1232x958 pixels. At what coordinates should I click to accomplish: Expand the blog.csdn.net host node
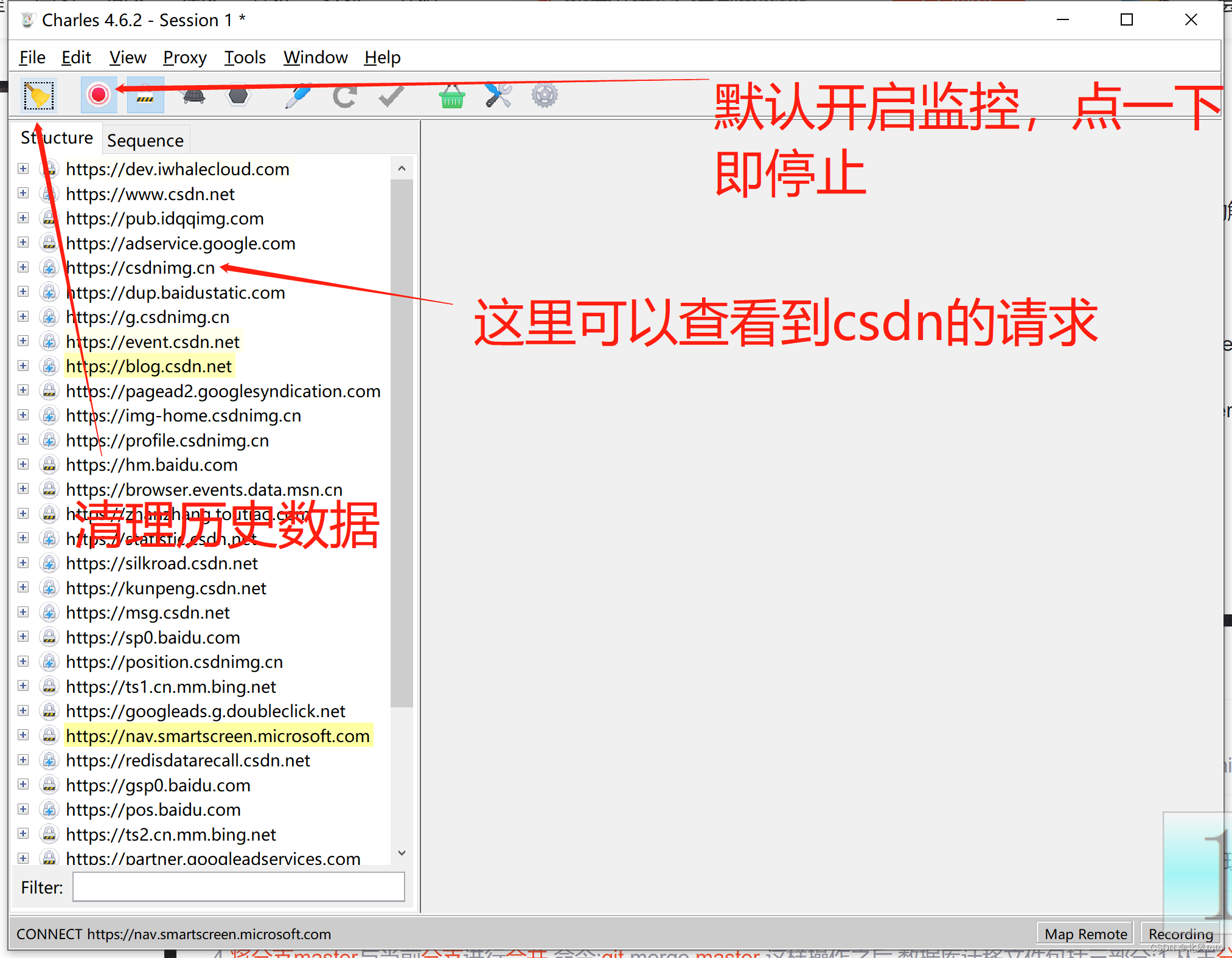23,366
